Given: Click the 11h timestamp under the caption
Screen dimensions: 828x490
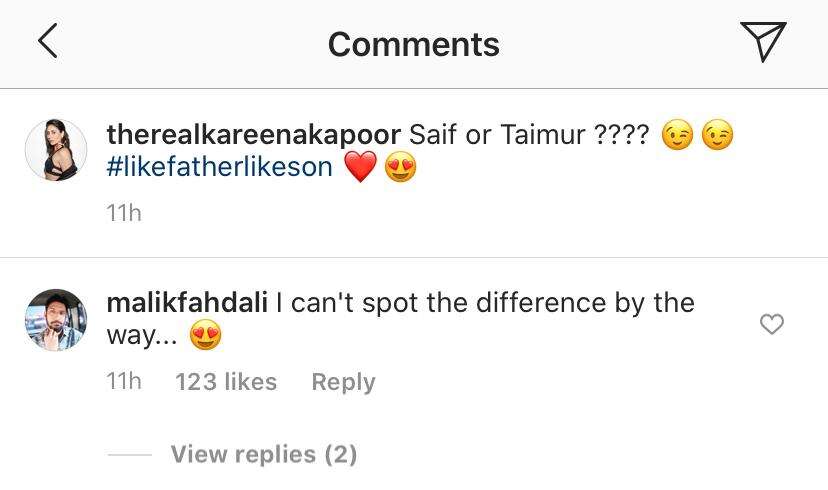Looking at the screenshot, I should coord(124,213).
